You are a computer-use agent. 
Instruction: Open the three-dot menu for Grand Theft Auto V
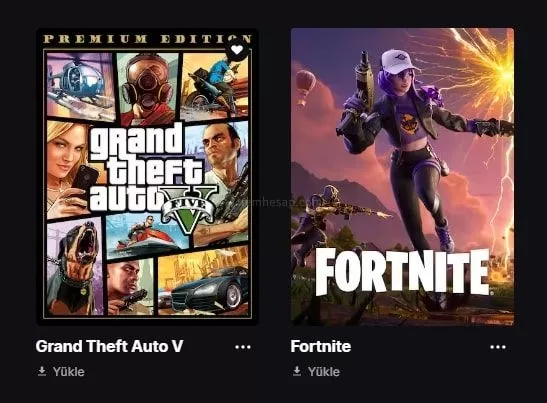243,347
